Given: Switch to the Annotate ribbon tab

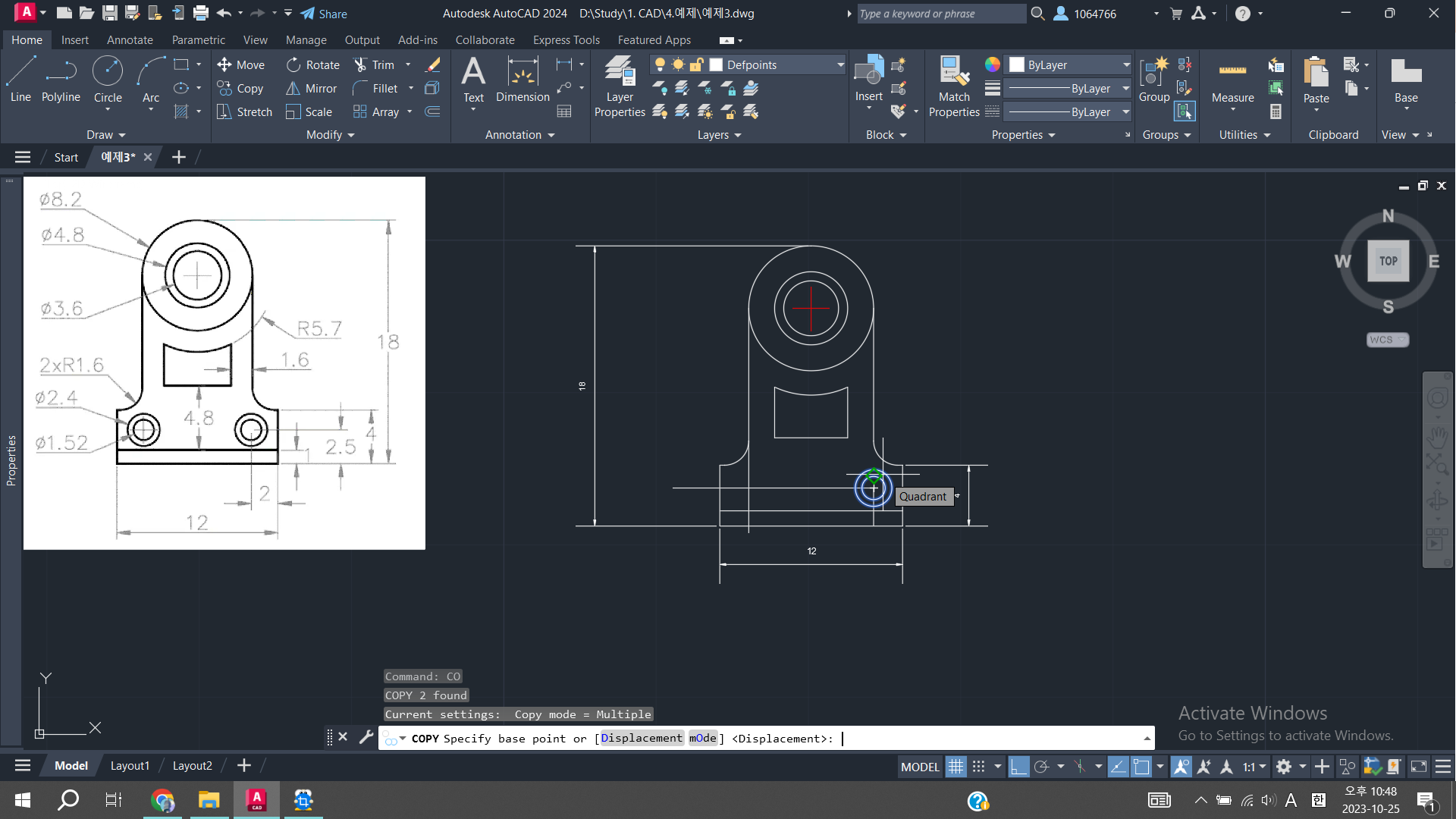Looking at the screenshot, I should coord(130,40).
